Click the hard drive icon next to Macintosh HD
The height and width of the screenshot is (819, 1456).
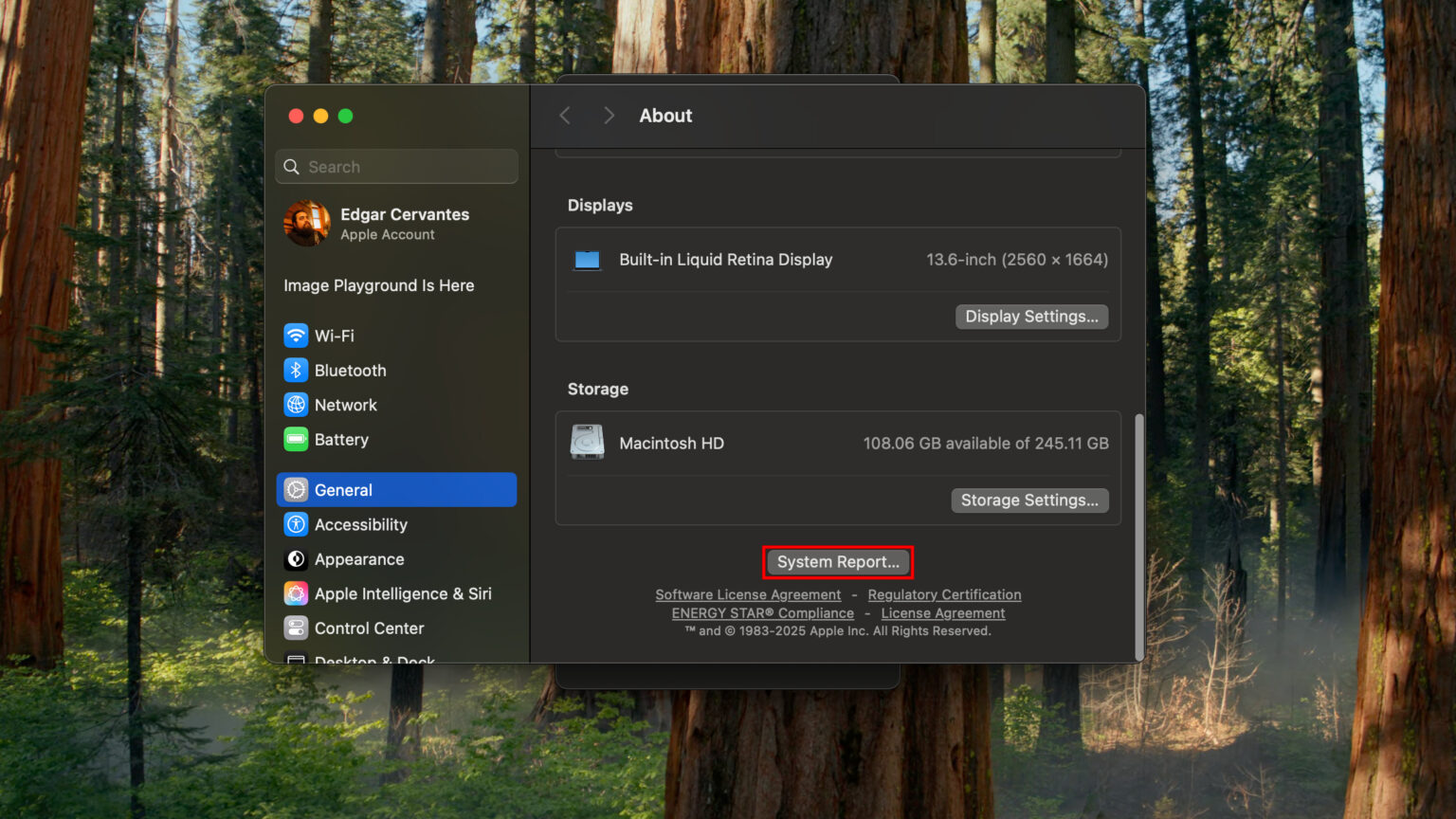pos(587,442)
